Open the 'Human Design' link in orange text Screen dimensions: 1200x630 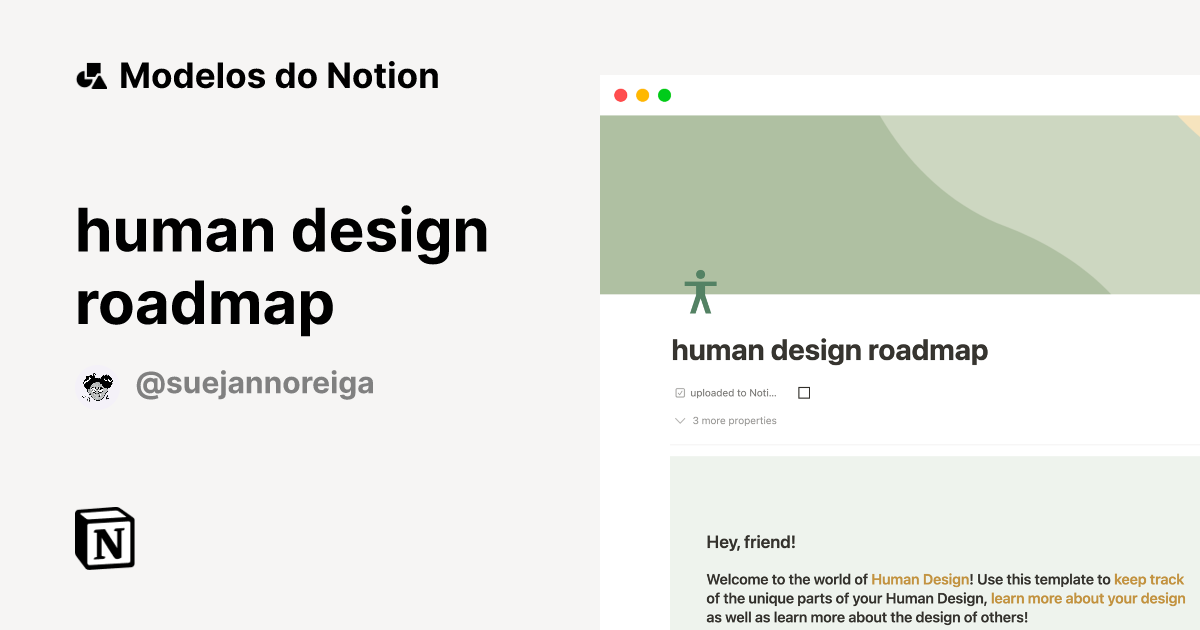click(x=920, y=579)
